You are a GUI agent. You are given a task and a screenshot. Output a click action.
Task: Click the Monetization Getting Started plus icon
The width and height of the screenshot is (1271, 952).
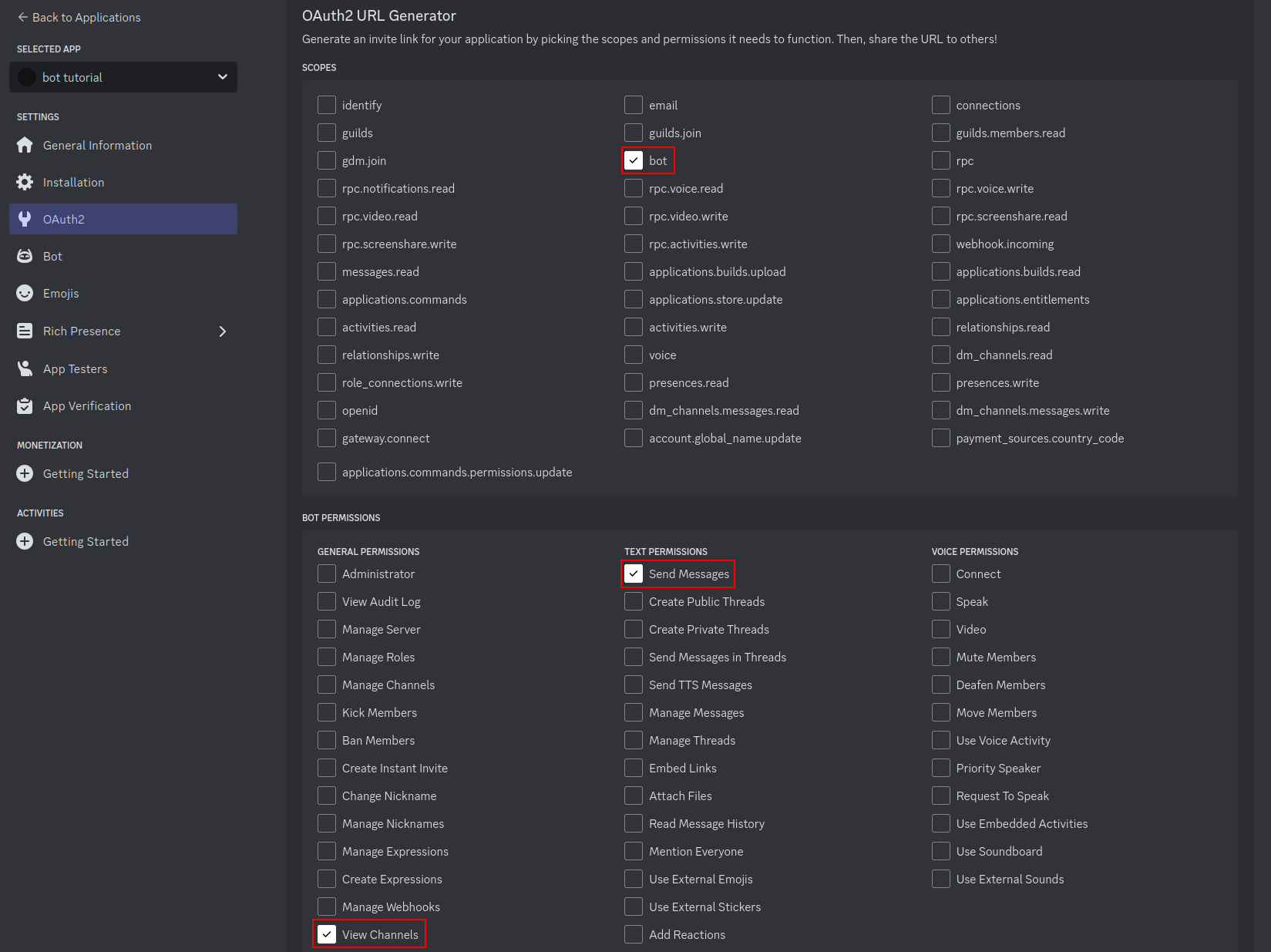click(x=25, y=473)
